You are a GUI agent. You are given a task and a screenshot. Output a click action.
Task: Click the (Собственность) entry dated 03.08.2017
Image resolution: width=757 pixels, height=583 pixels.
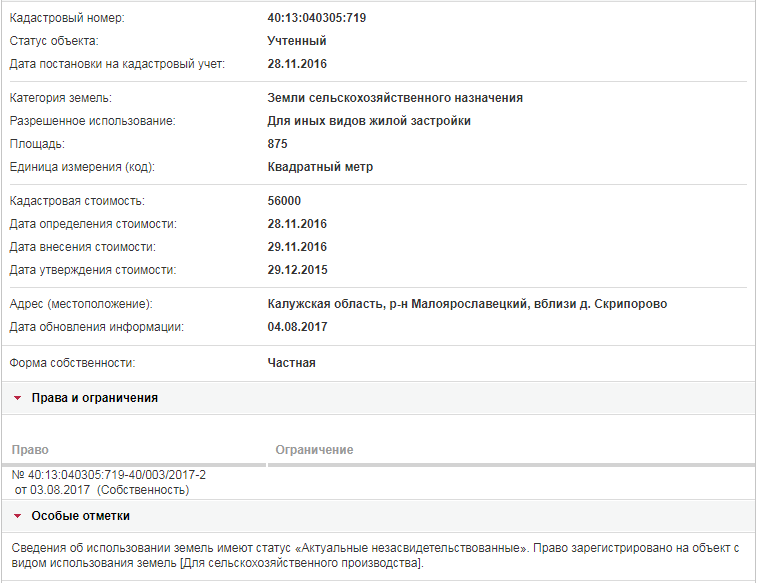tap(102, 490)
